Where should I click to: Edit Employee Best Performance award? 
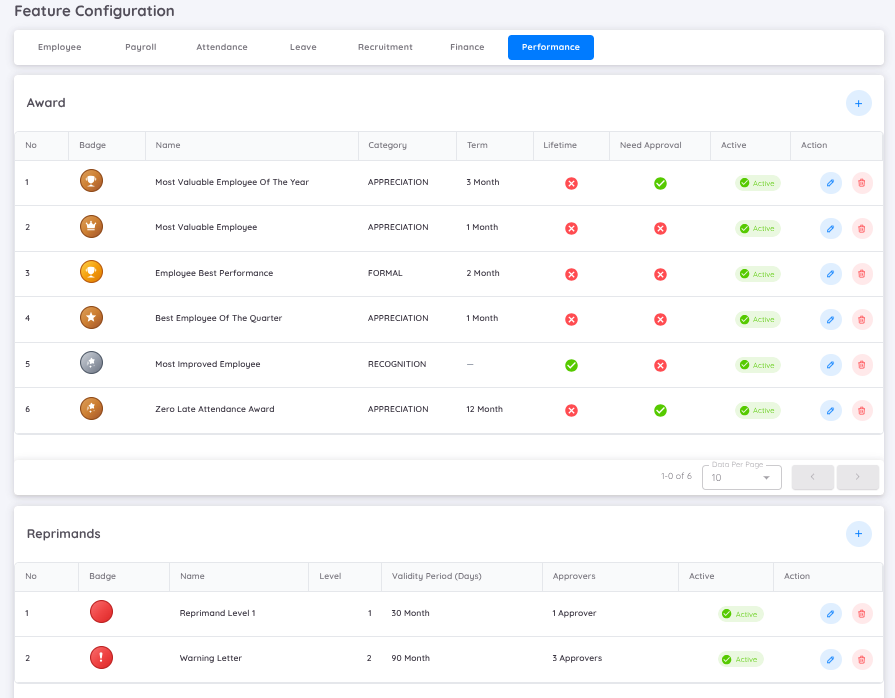pos(831,274)
